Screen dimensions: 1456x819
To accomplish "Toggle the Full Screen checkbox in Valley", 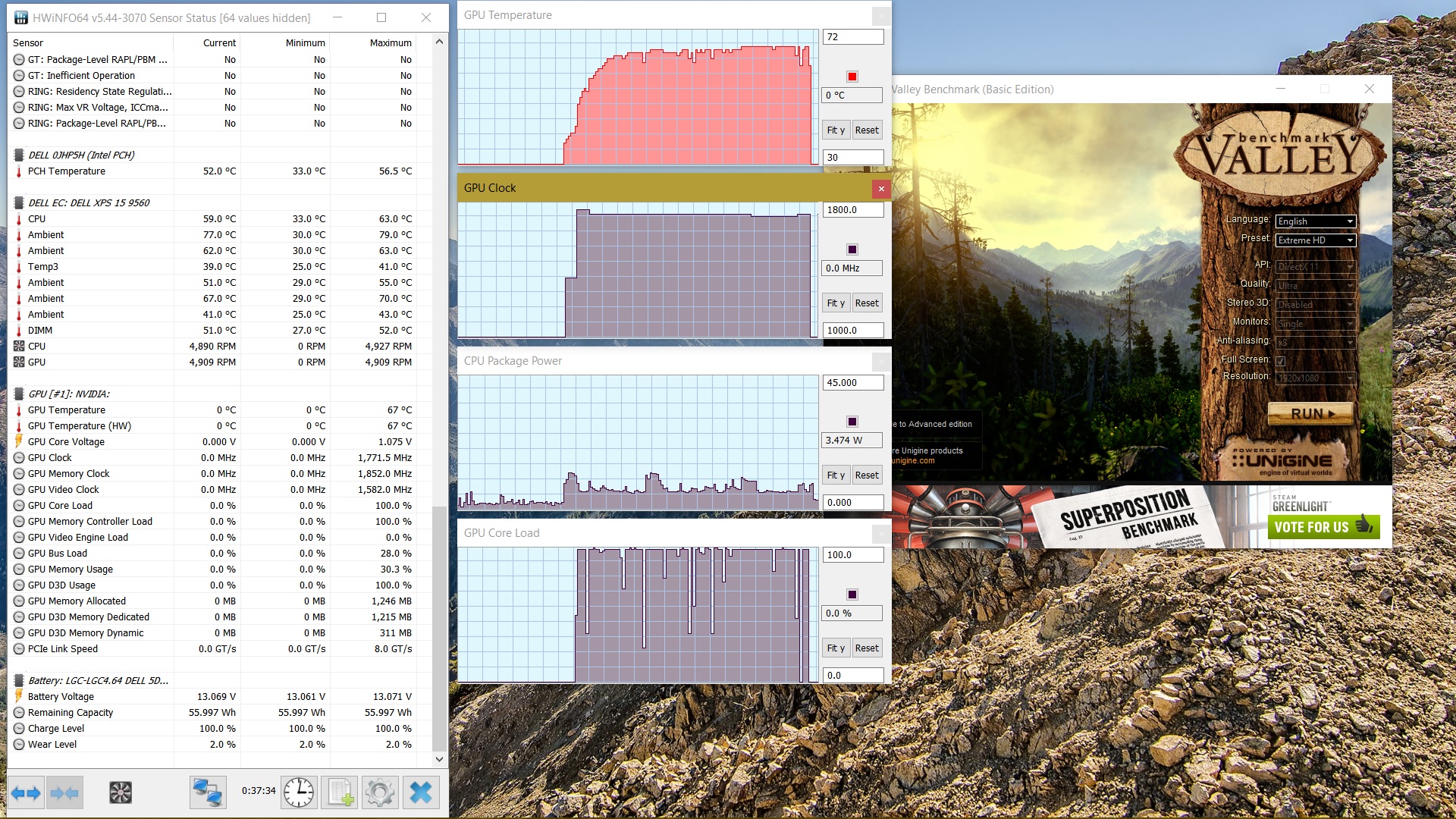I will [x=1281, y=361].
